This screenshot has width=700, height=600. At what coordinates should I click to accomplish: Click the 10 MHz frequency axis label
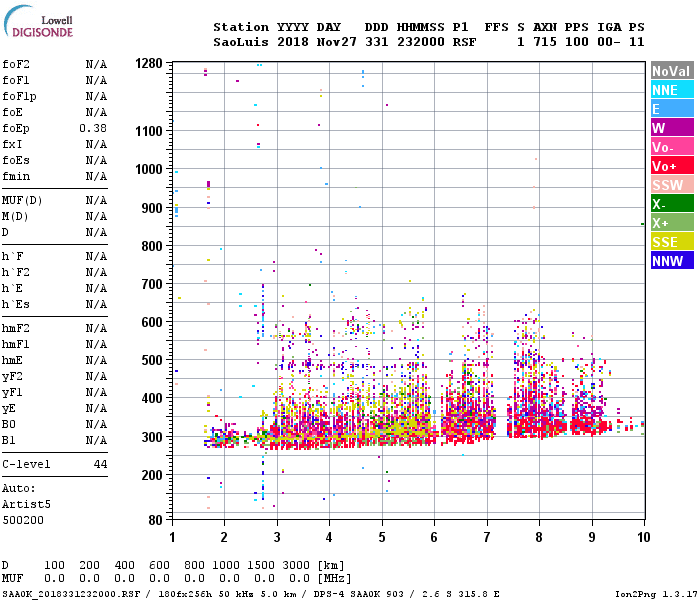643,537
